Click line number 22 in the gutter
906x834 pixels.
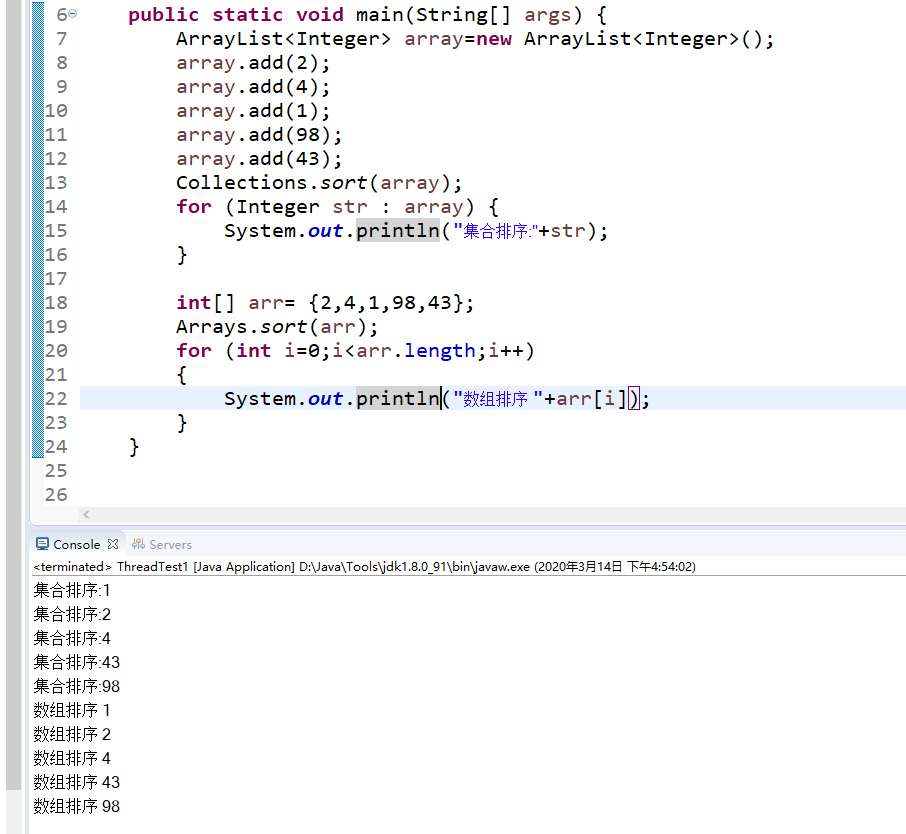56,399
